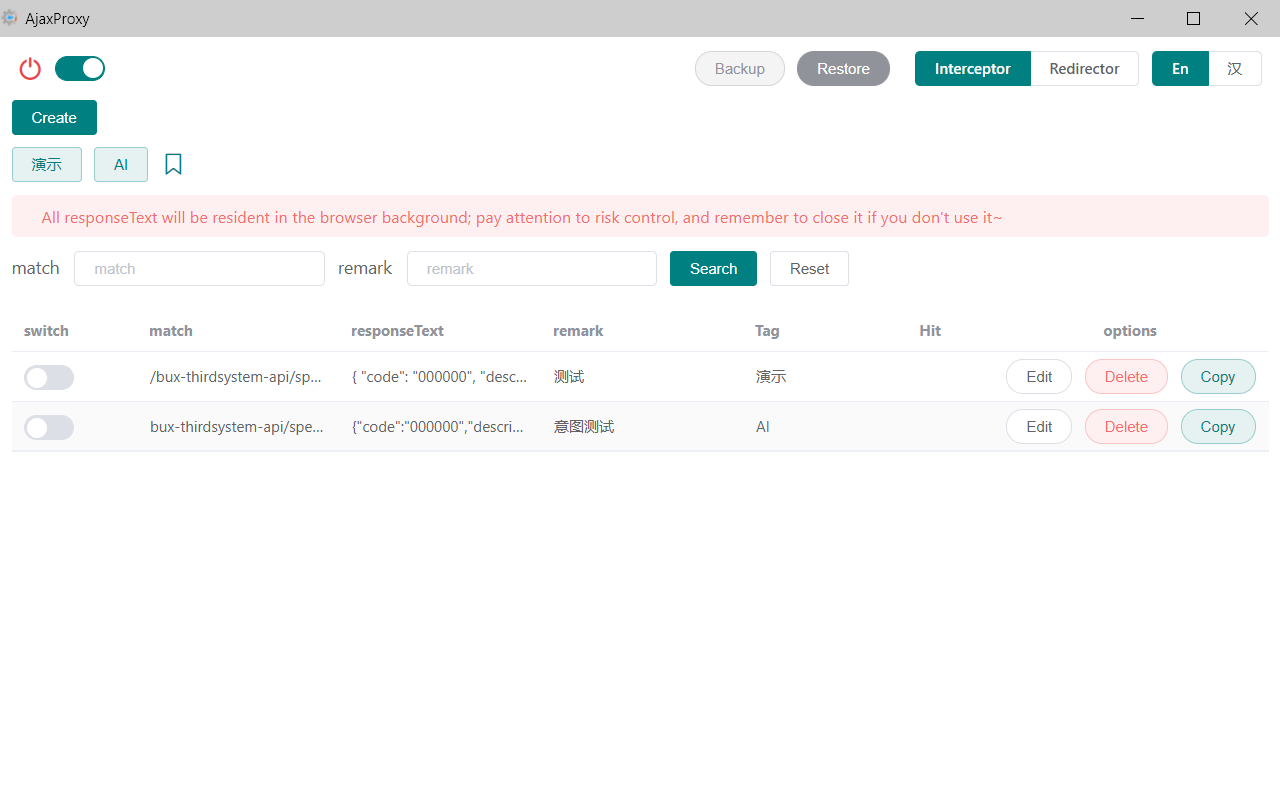Select the En language option
1280x800 pixels.
[1180, 68]
